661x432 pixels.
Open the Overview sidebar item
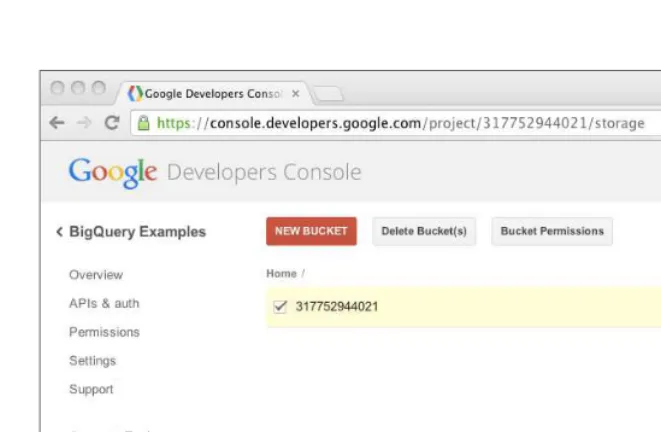pos(96,275)
